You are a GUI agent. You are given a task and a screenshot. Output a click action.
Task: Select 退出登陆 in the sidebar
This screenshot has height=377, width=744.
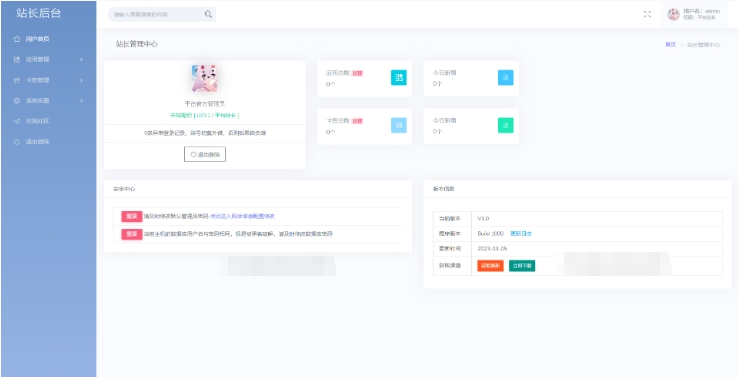[48, 141]
